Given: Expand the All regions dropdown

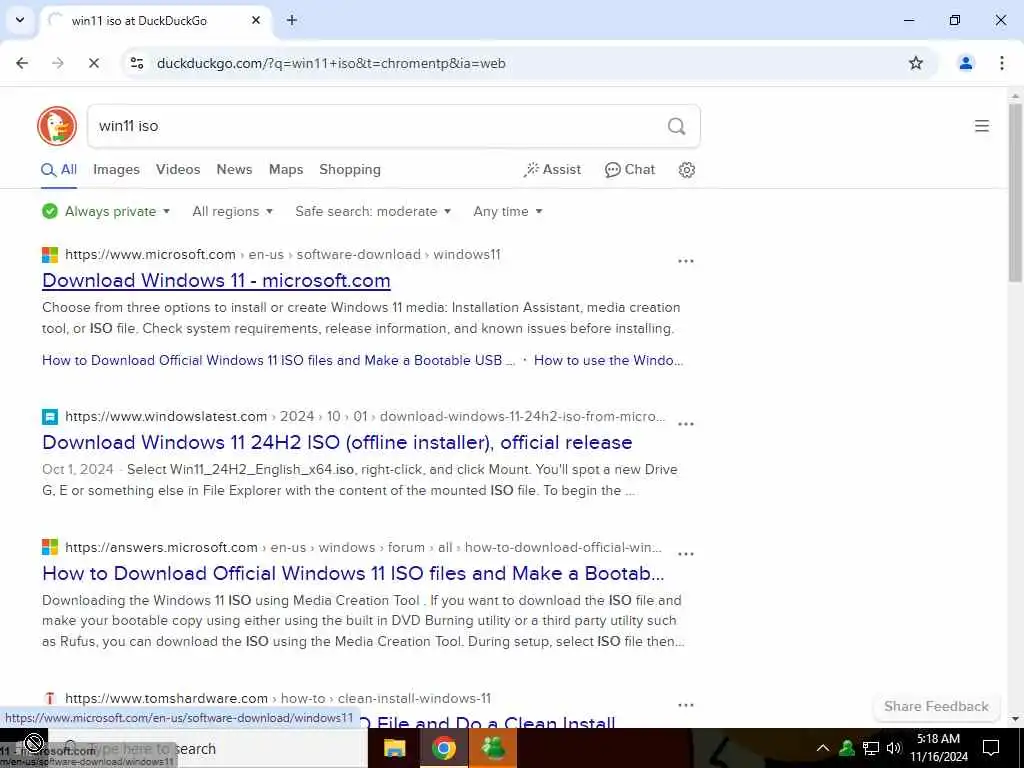Looking at the screenshot, I should tap(232, 212).
